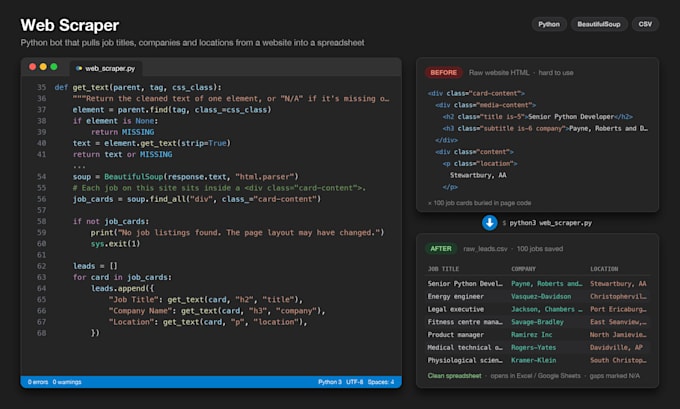Viewport: 680px width, 409px height.
Task: Click the 'p class="location"' HTML line
Action: click(480, 164)
